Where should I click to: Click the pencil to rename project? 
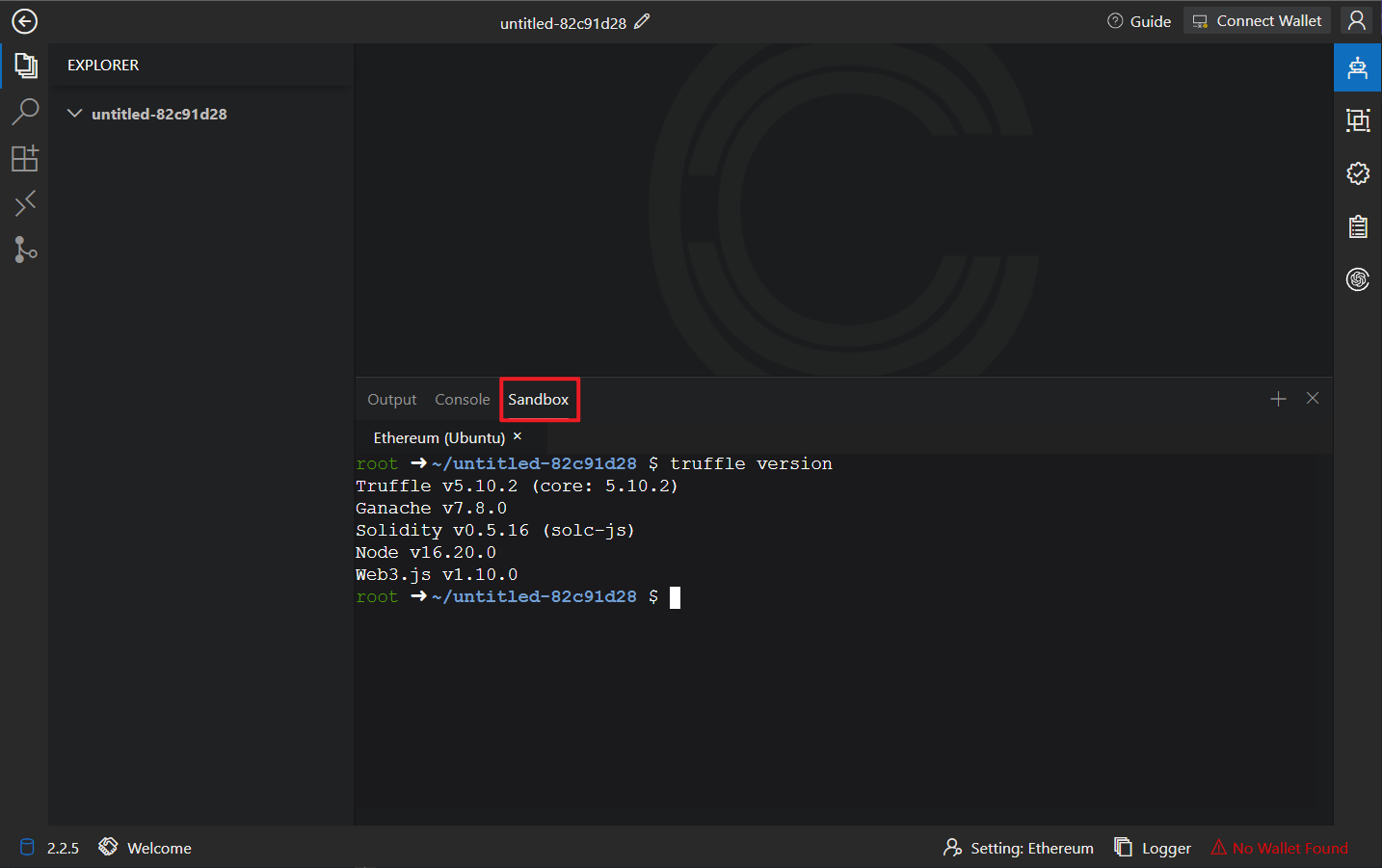tap(642, 21)
